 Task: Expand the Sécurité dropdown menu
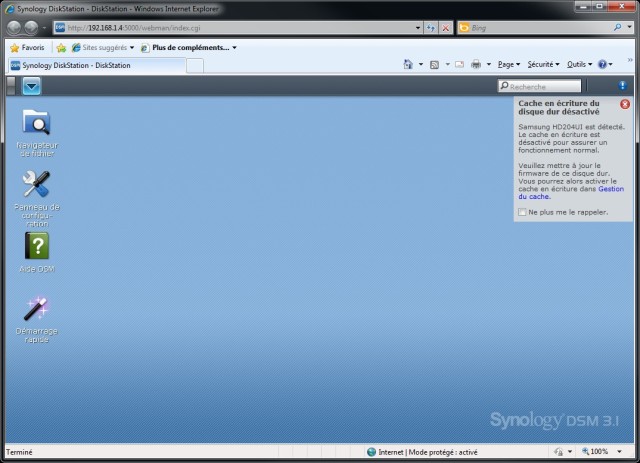[x=542, y=65]
